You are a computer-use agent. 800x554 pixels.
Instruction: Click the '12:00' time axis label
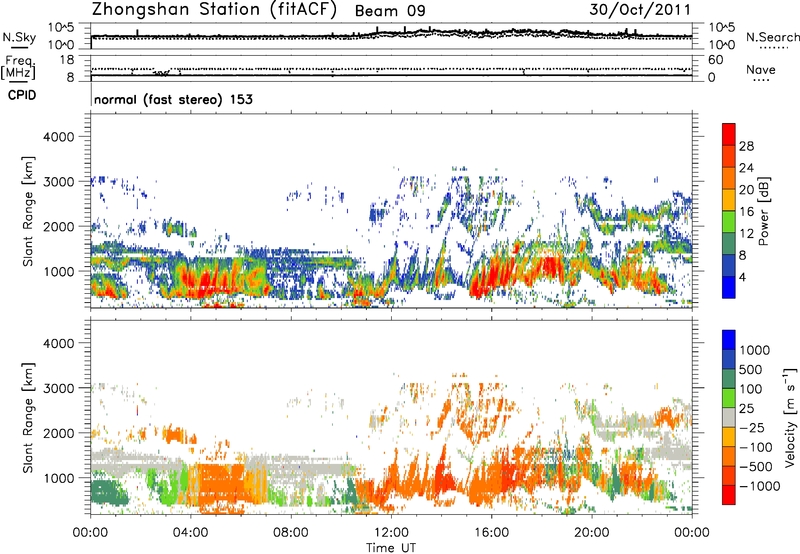391,532
